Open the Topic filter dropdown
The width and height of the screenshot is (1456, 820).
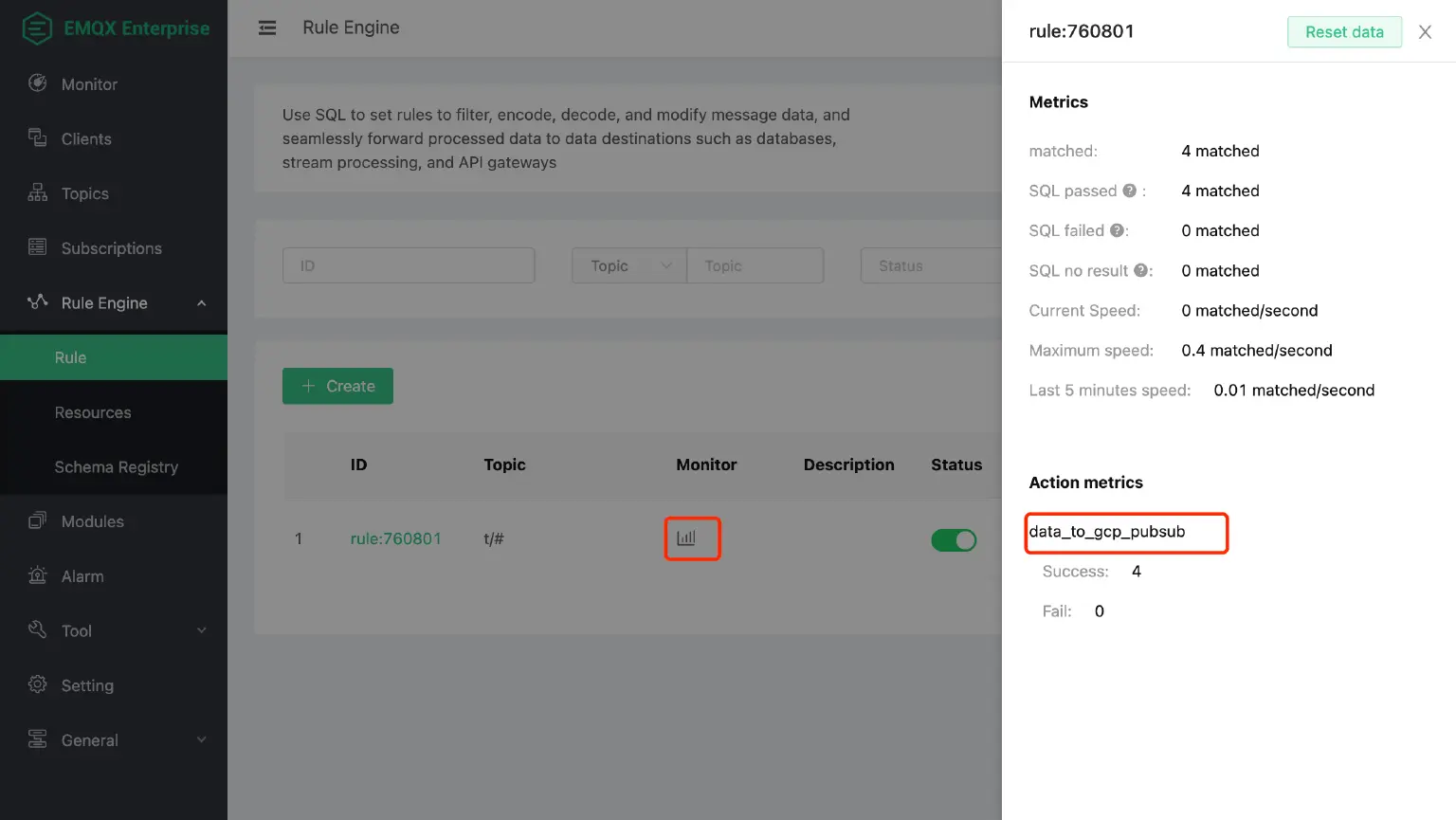(x=628, y=266)
